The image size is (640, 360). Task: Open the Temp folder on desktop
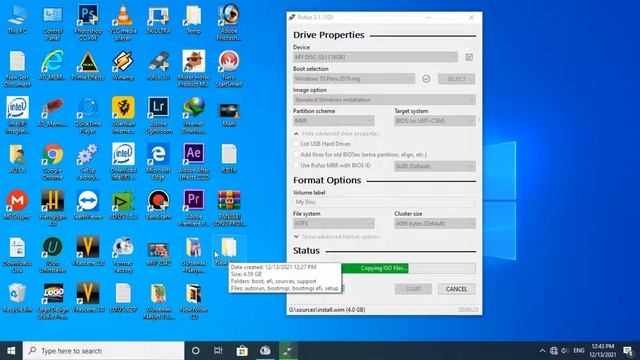[193, 20]
